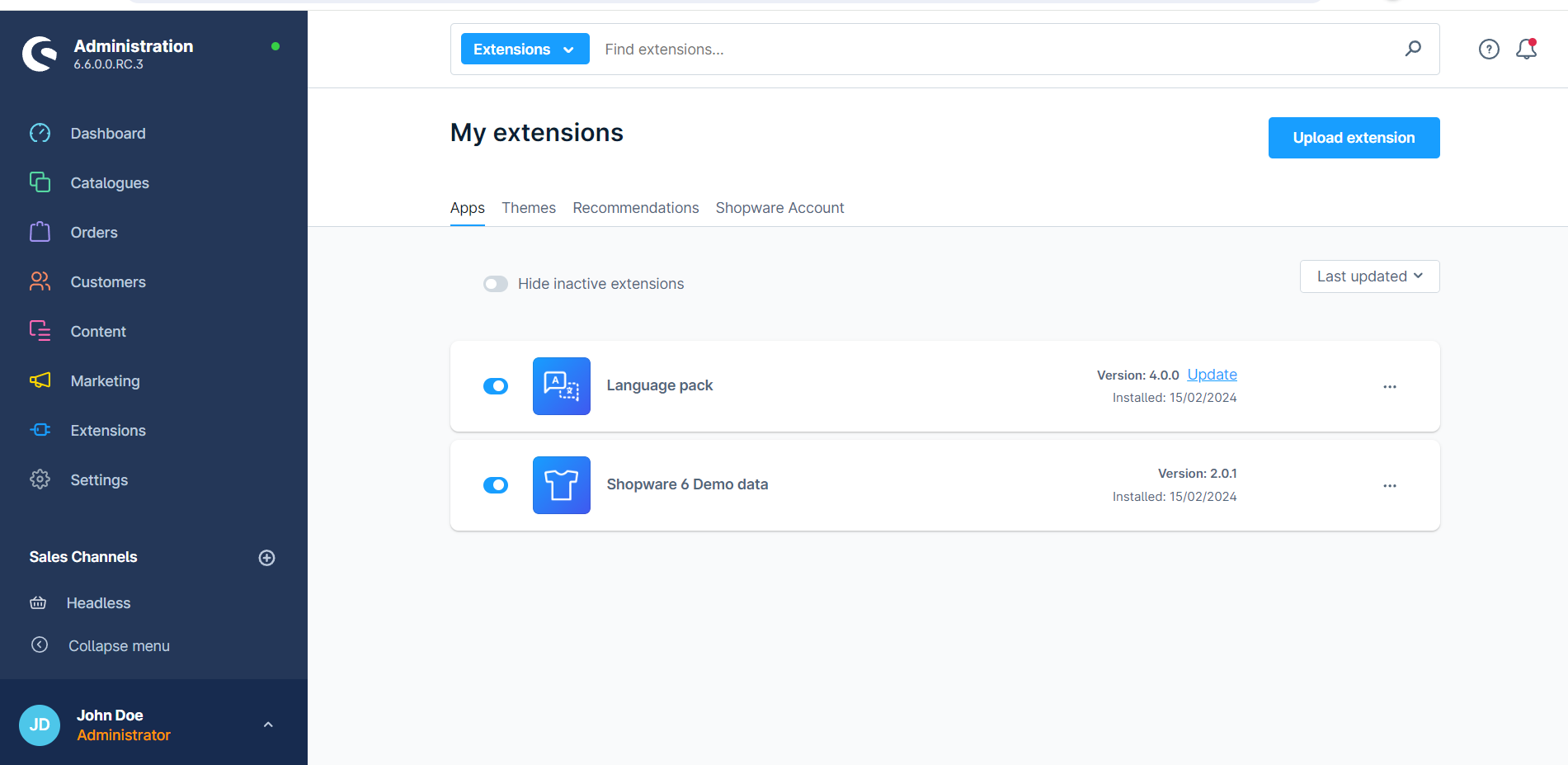This screenshot has height=765, width=1568.
Task: Open the Last updated sort dropdown
Action: pyautogui.click(x=1369, y=276)
